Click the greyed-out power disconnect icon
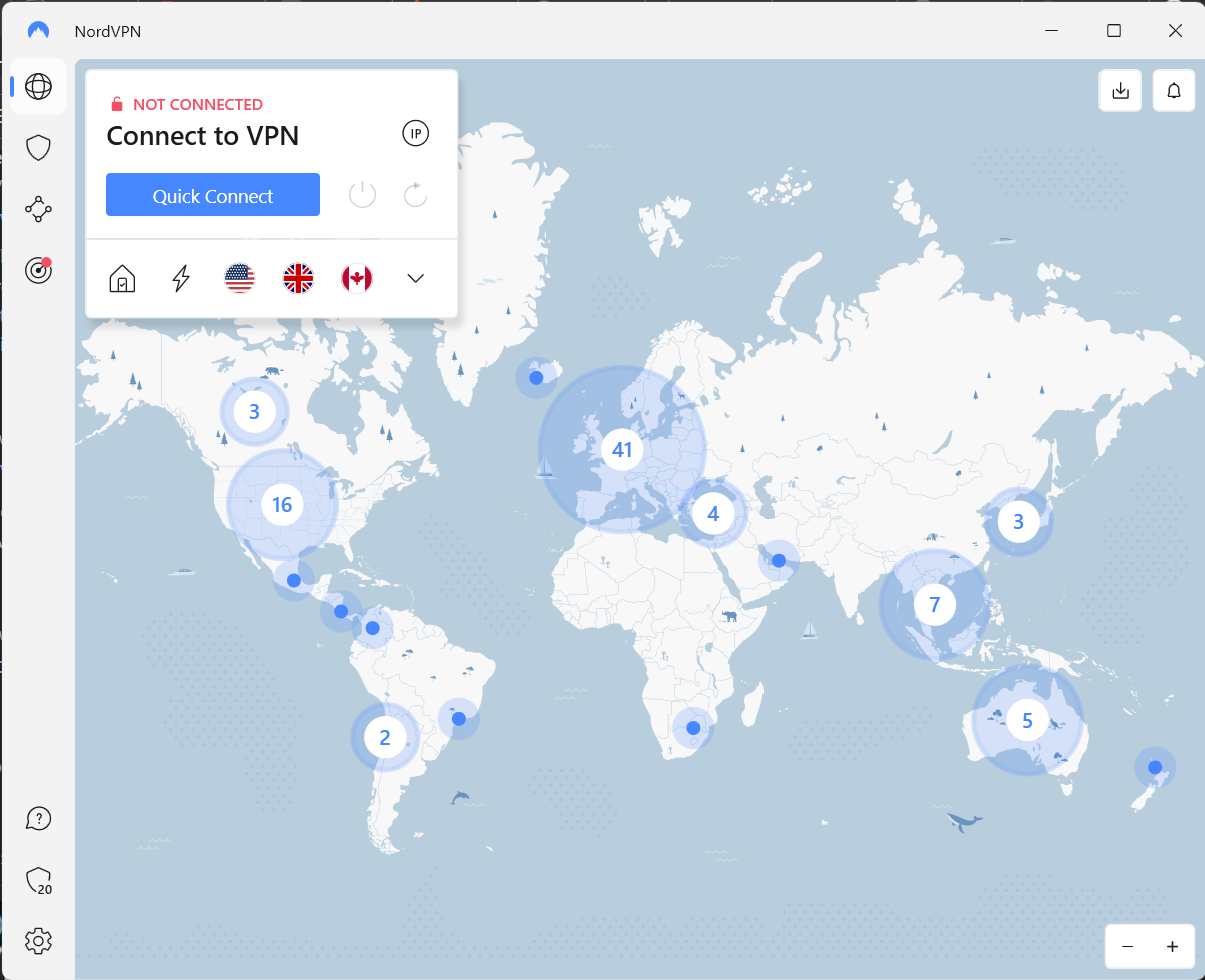The image size is (1205, 980). 362,195
